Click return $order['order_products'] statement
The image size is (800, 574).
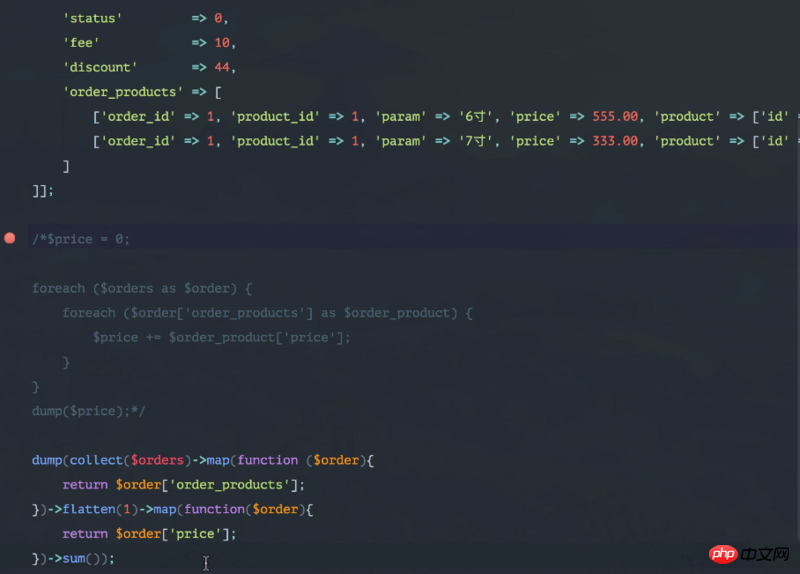[183, 485]
